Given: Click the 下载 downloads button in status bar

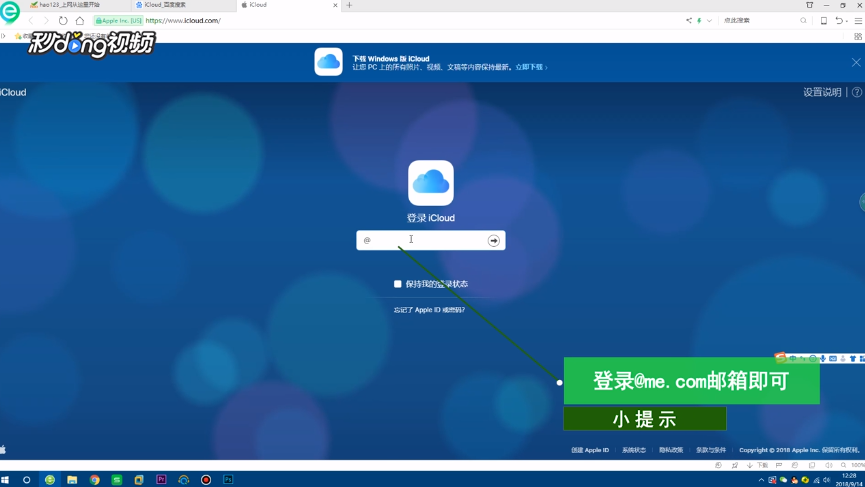Looking at the screenshot, I should tap(757, 465).
